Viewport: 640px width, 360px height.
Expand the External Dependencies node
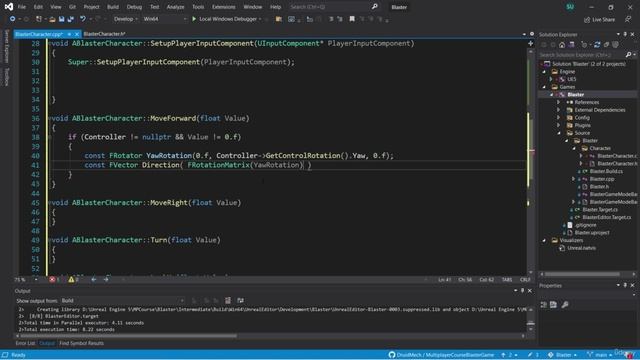click(559, 110)
